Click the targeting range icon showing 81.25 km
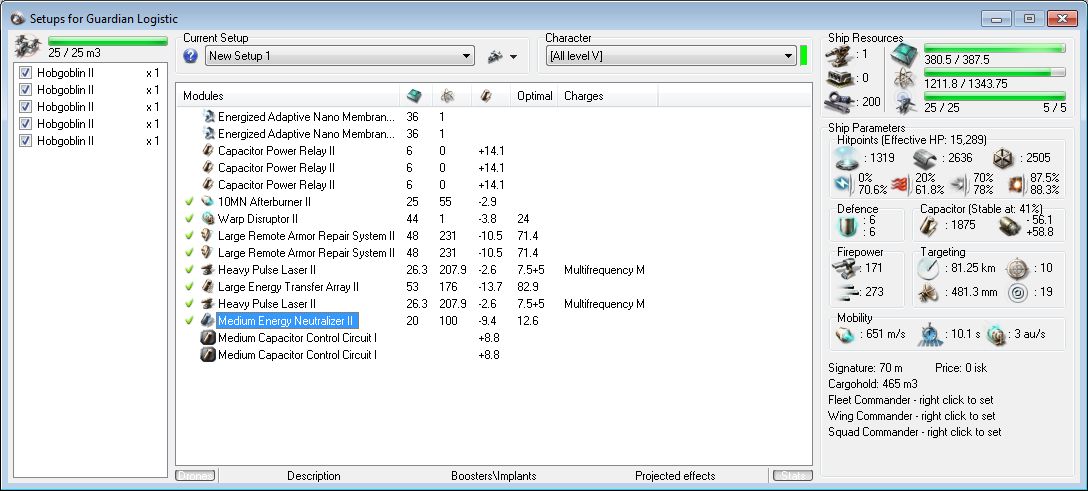 [x=928, y=269]
